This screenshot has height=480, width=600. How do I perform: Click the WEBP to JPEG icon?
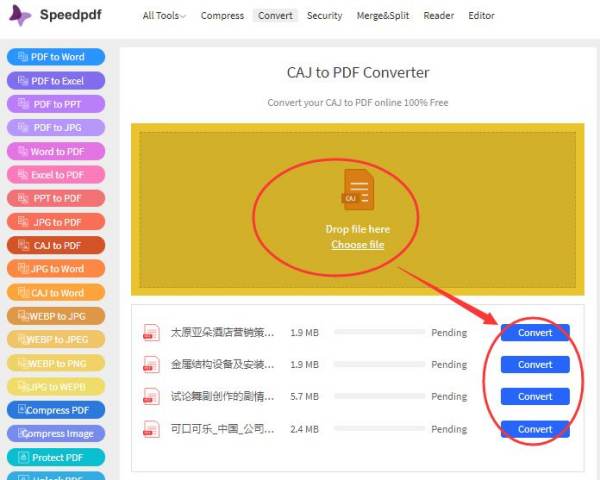tap(22, 339)
